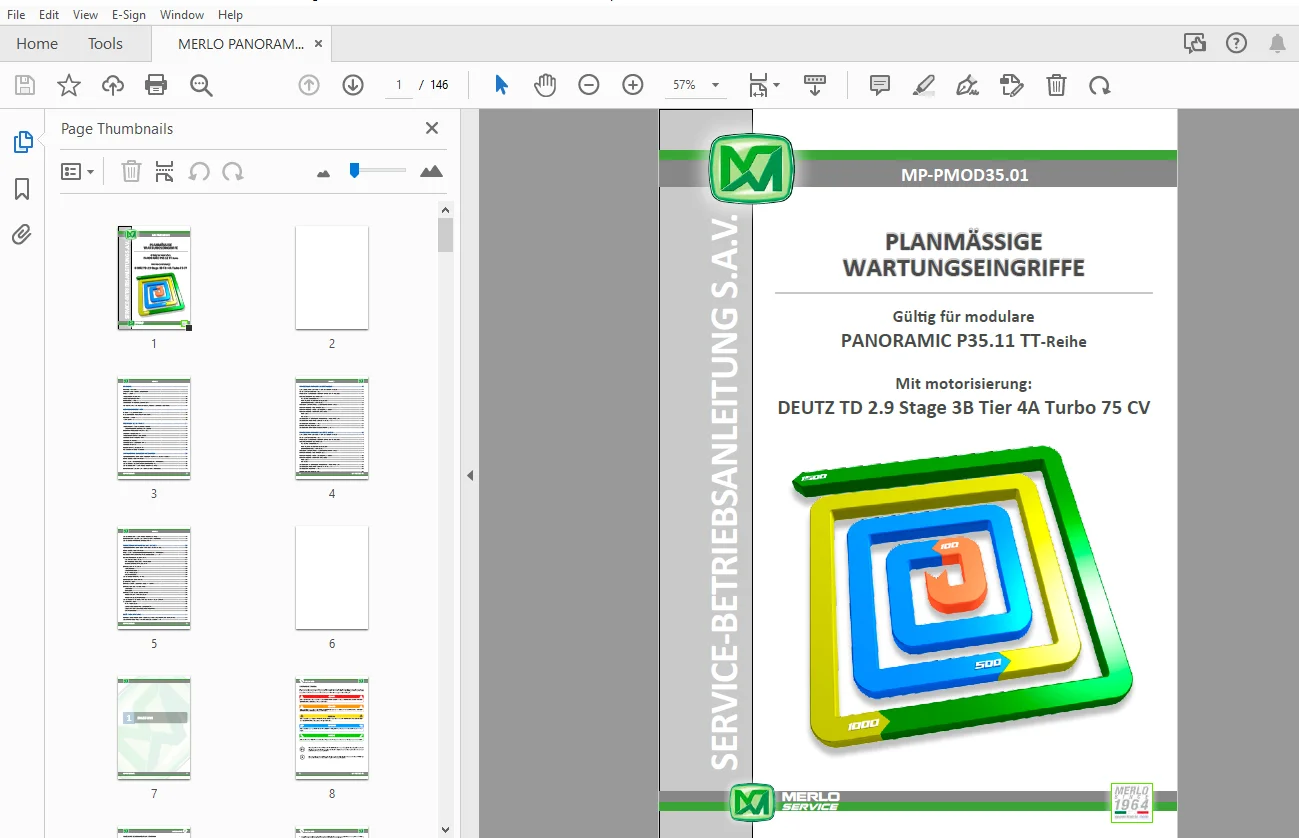
Task: Open the Page Thumbnails side panel icon
Action: tap(22, 142)
